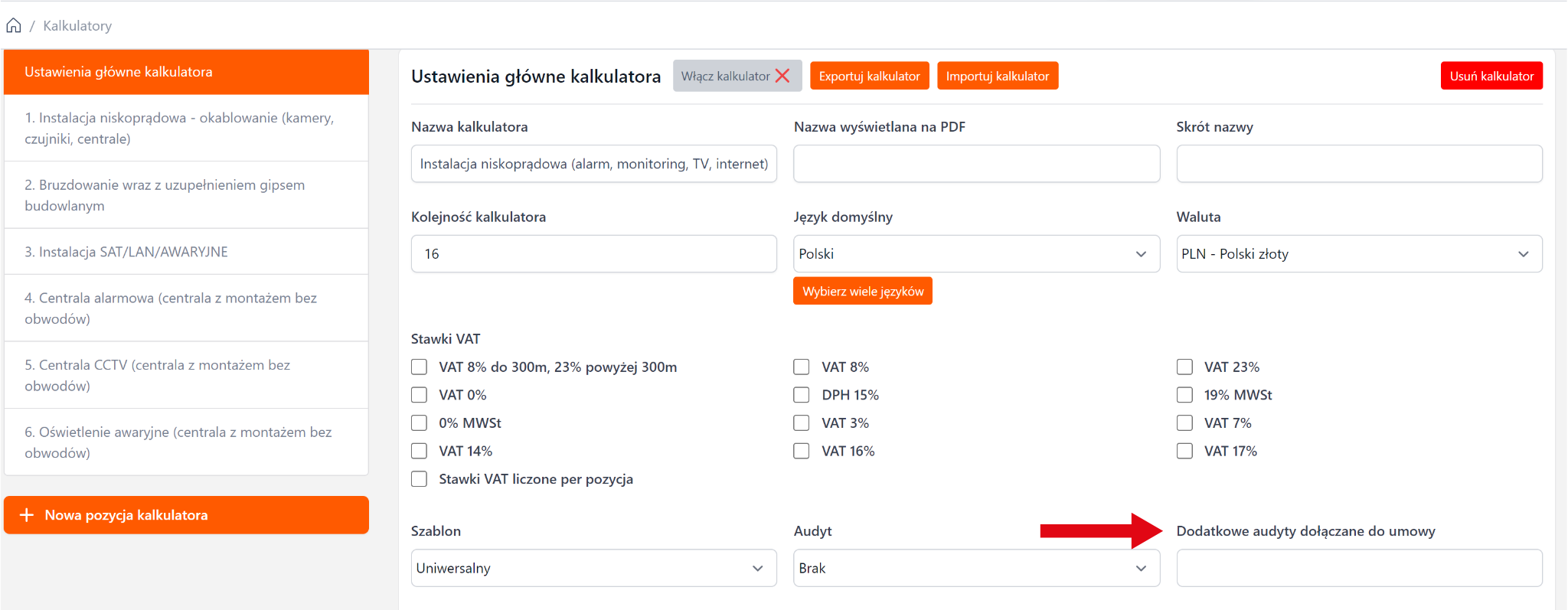Viewport: 1568px width, 610px height.
Task: Open the Waluta currency dropdown
Action: [x=1359, y=254]
